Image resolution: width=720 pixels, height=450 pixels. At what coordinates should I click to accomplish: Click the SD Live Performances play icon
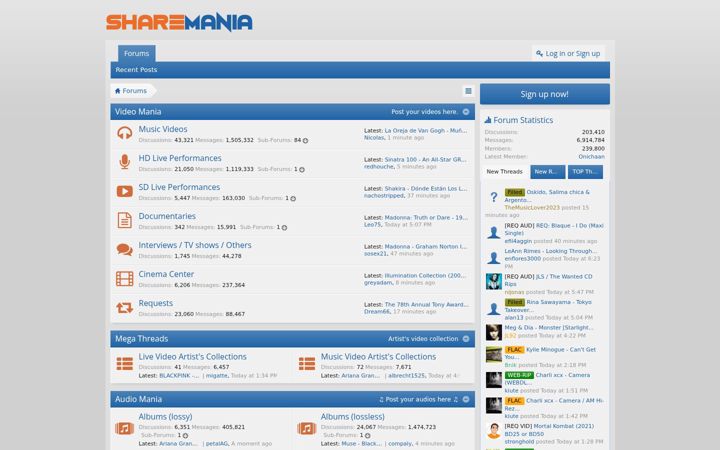tap(124, 191)
